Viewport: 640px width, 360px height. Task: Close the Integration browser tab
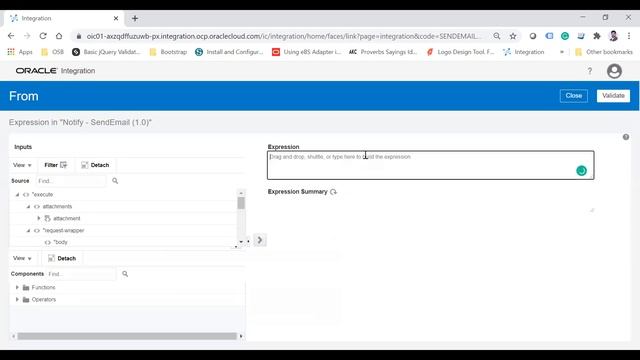click(116, 18)
